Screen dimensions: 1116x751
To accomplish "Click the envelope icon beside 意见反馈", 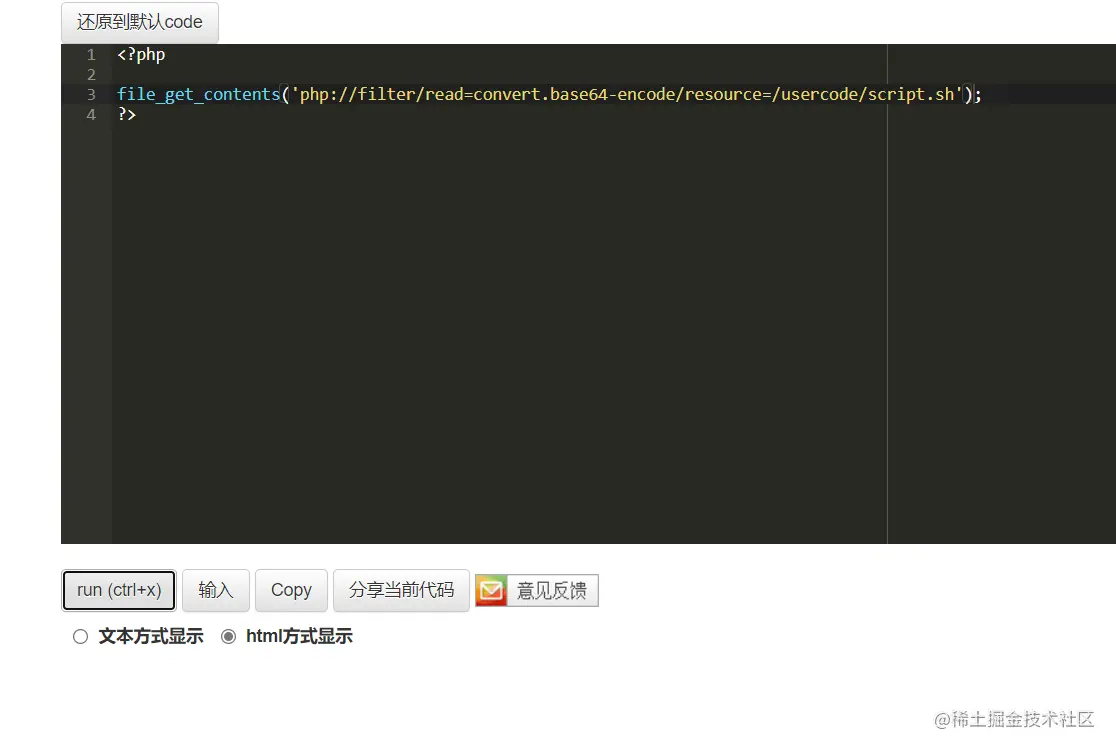I will [491, 590].
